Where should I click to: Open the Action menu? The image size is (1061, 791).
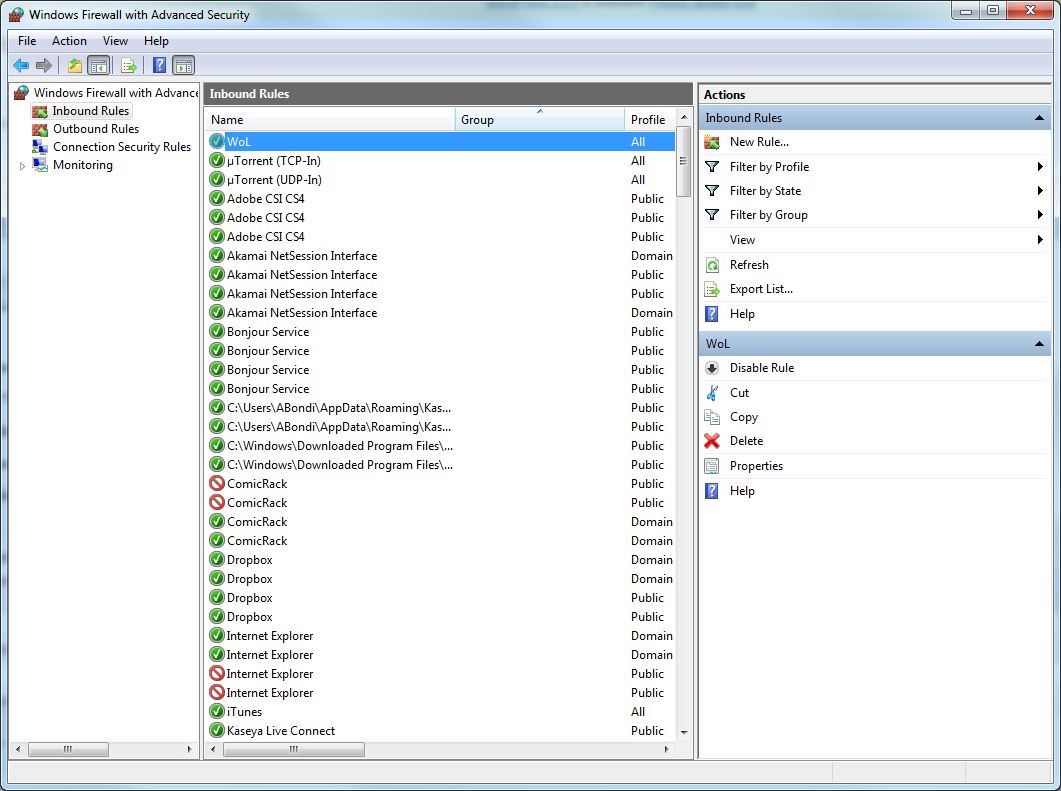pos(69,41)
